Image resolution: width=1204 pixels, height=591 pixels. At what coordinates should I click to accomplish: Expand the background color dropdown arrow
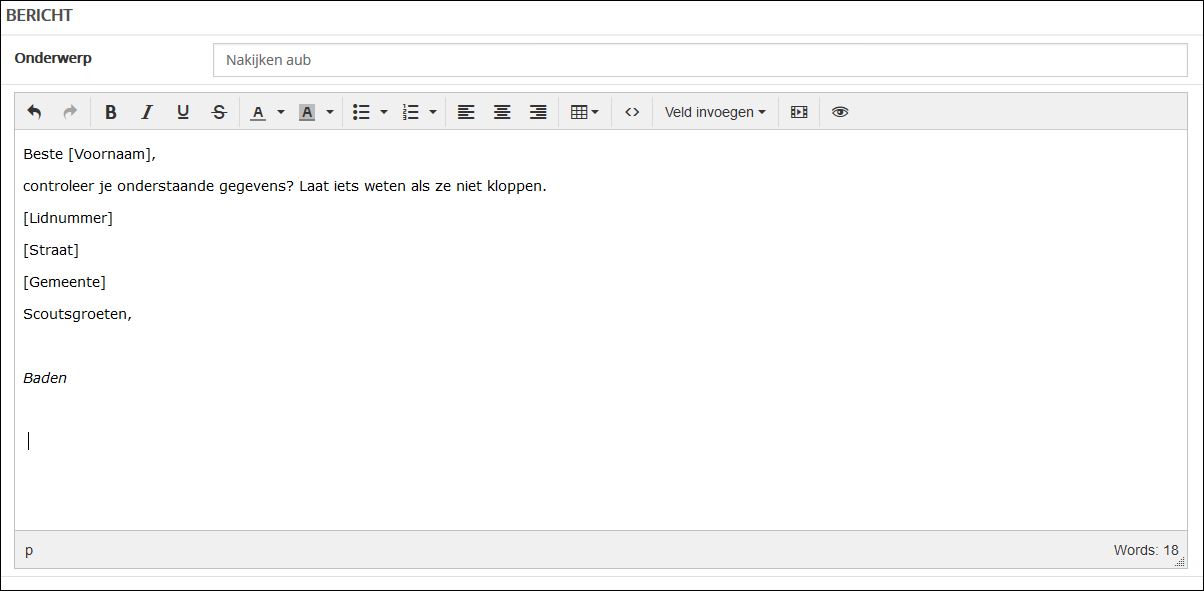coord(330,112)
